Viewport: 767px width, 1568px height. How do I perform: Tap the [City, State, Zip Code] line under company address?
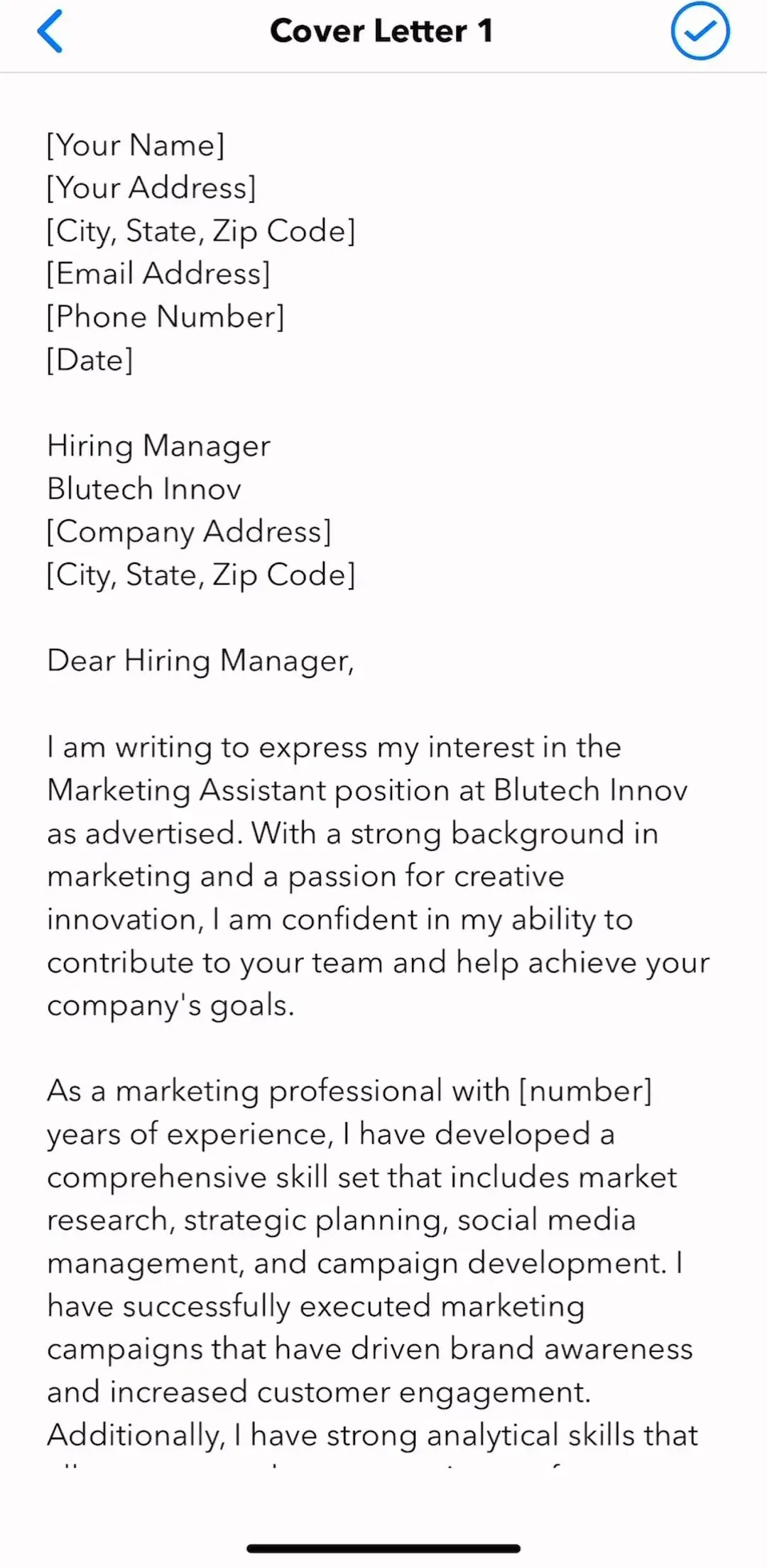point(201,575)
